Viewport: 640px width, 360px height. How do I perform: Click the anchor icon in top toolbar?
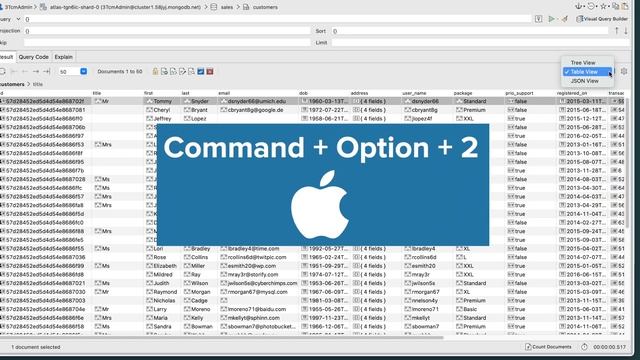[x=578, y=7]
